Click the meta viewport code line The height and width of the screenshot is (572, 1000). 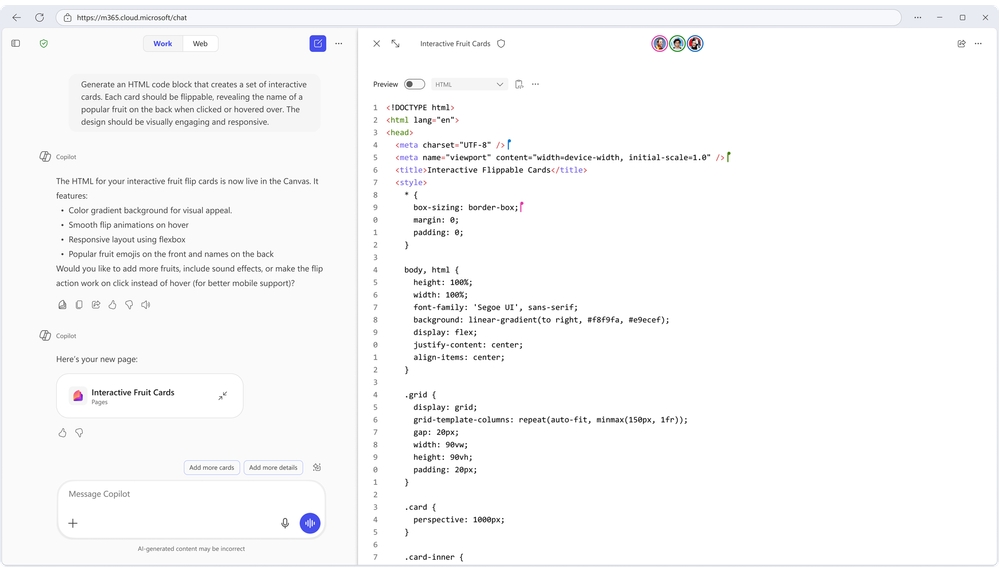point(559,158)
